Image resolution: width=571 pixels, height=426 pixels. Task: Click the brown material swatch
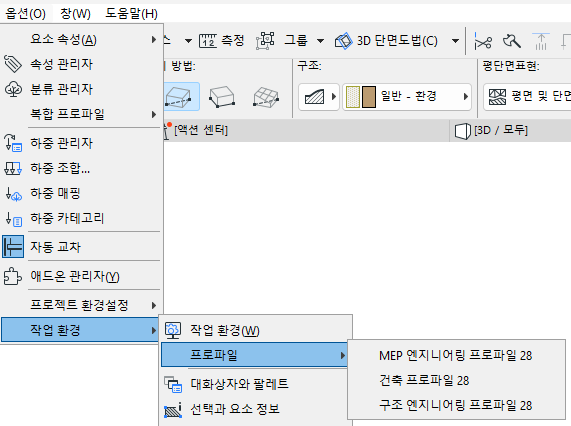[x=369, y=97]
